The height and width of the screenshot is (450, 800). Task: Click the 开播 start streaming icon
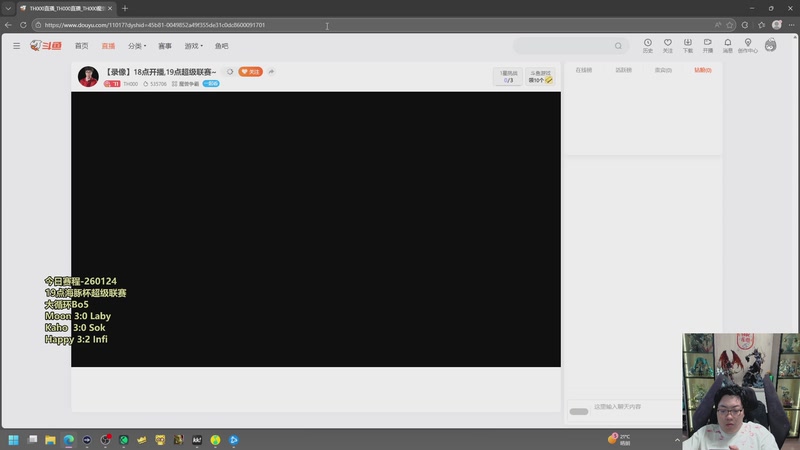708,45
